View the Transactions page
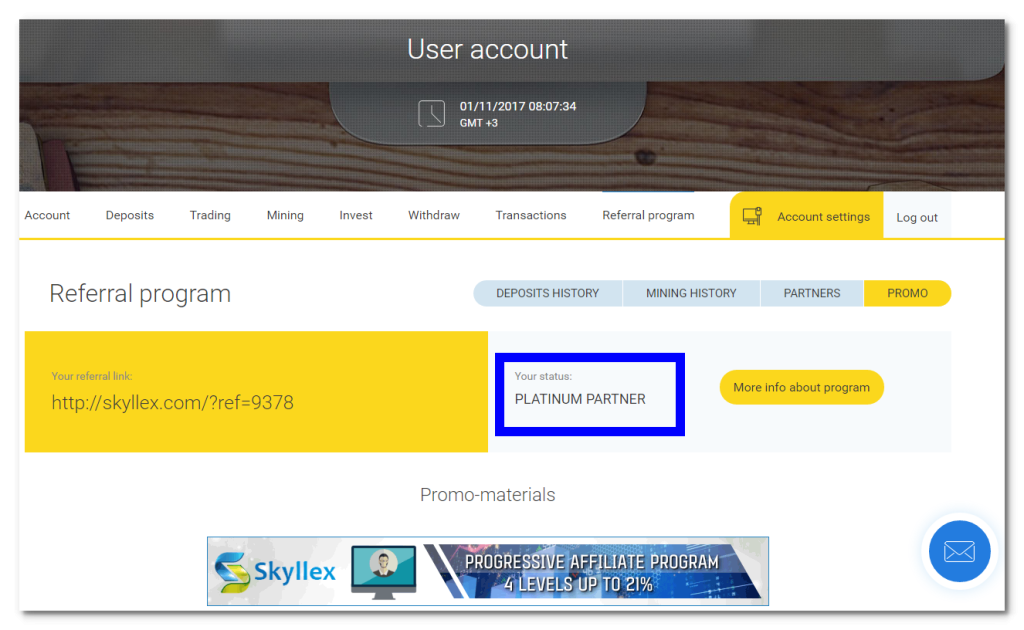The width and height of the screenshot is (1024, 630). pos(531,215)
